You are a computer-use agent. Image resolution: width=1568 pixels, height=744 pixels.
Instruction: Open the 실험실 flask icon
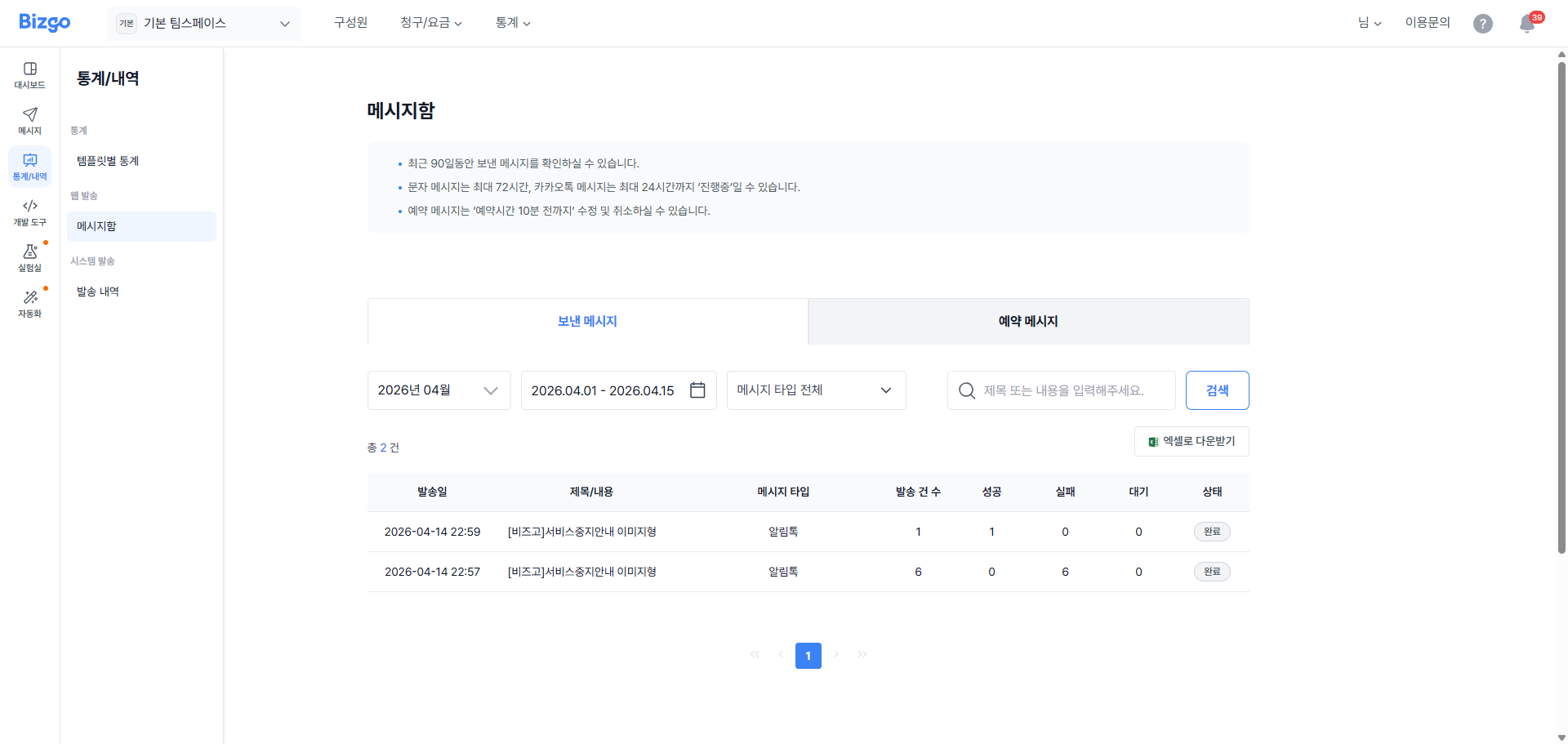[29, 257]
